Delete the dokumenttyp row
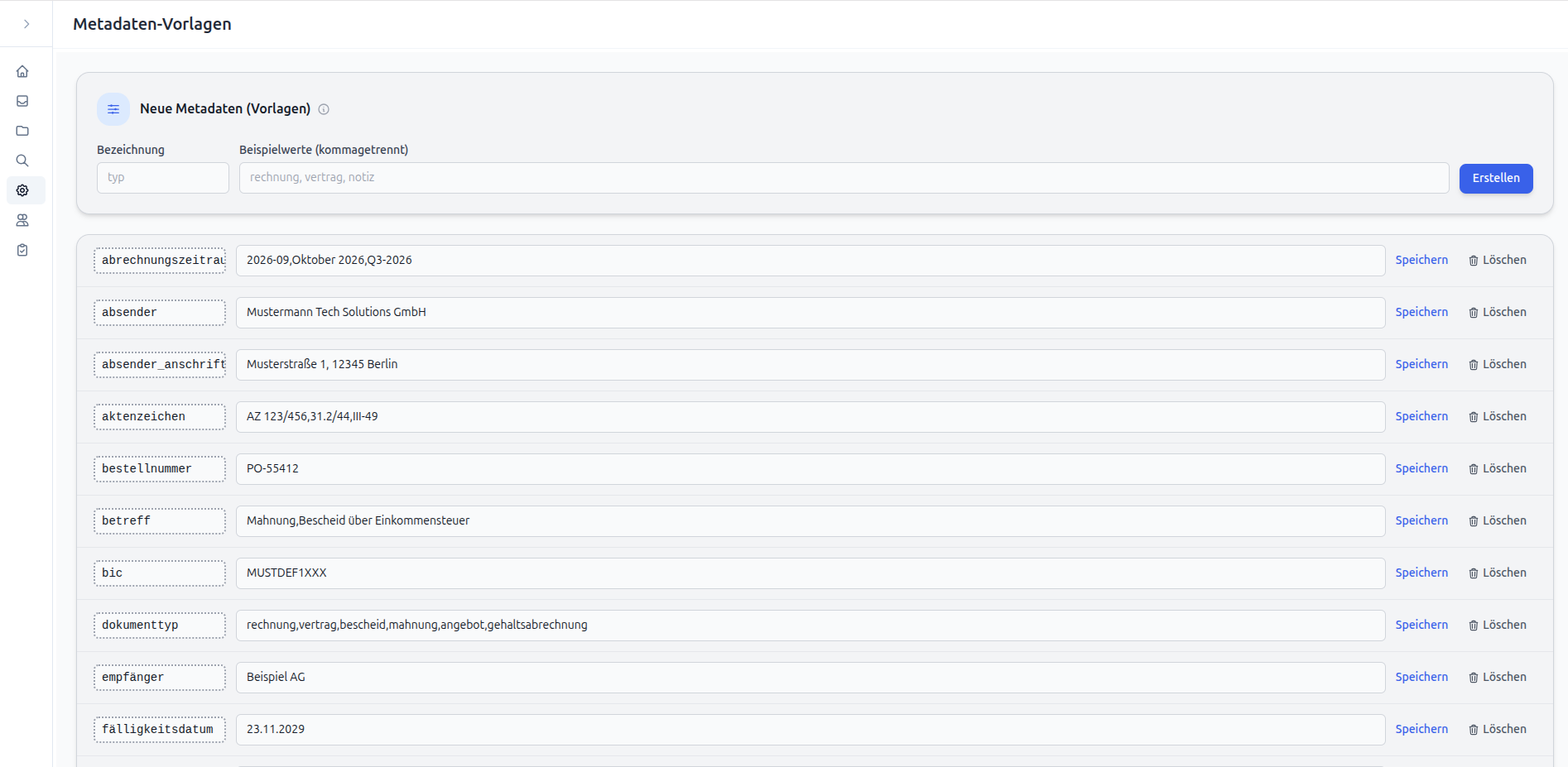The image size is (1568, 767). pos(1497,625)
